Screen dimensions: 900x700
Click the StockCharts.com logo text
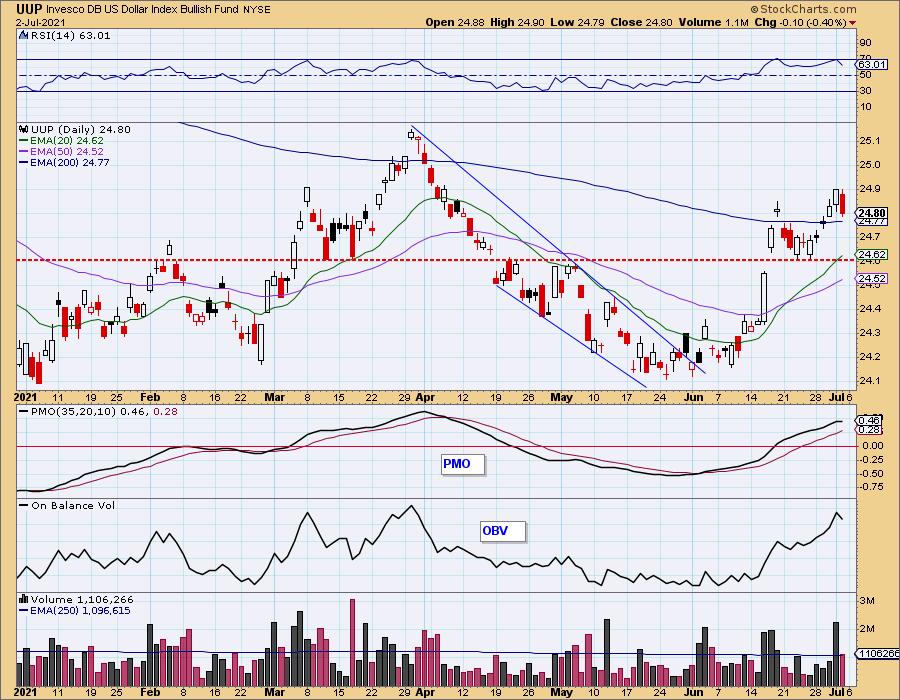click(804, 9)
